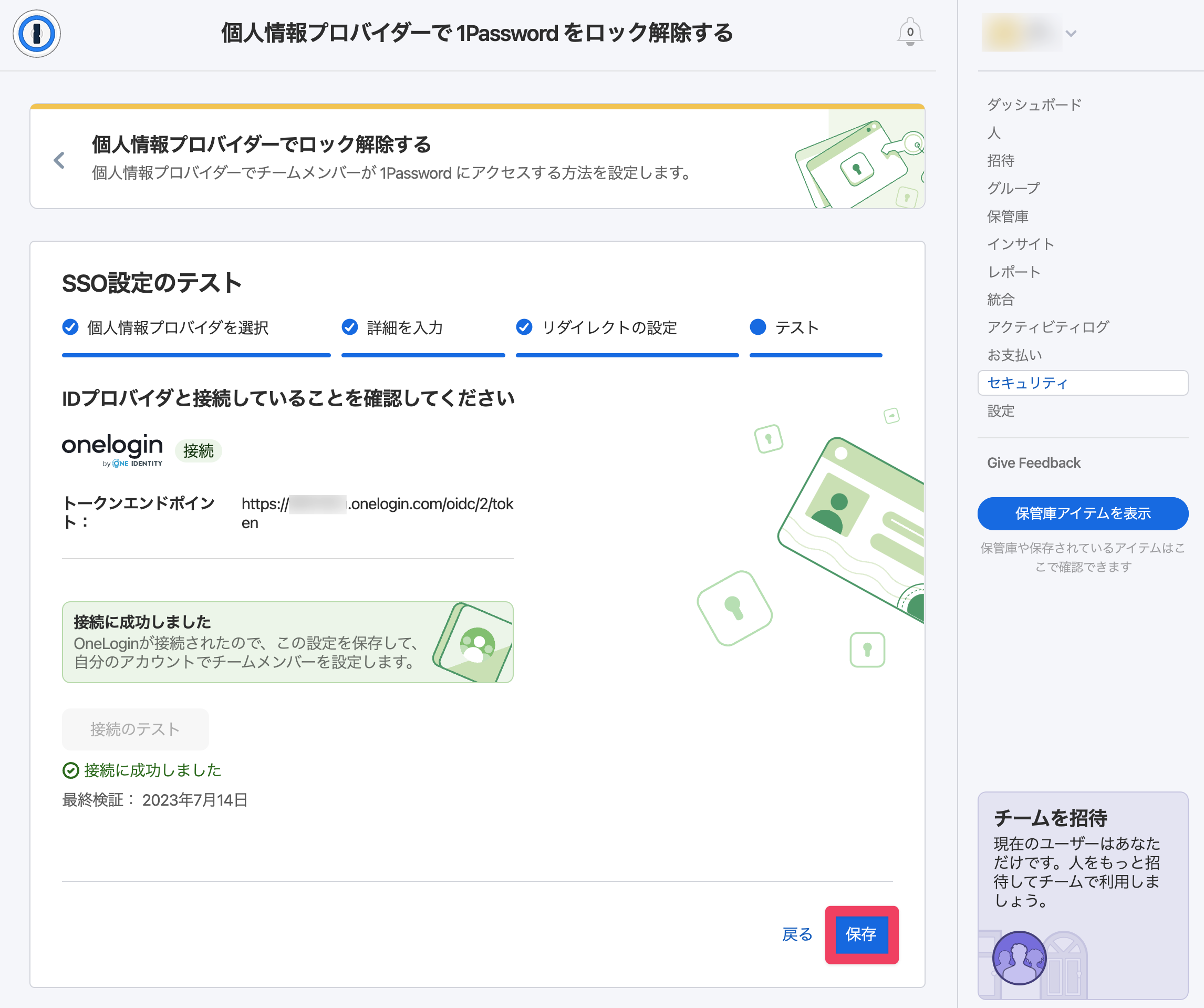This screenshot has width=1204, height=1008.
Task: Click the team people avatar icon
Action: pyautogui.click(x=1020, y=958)
